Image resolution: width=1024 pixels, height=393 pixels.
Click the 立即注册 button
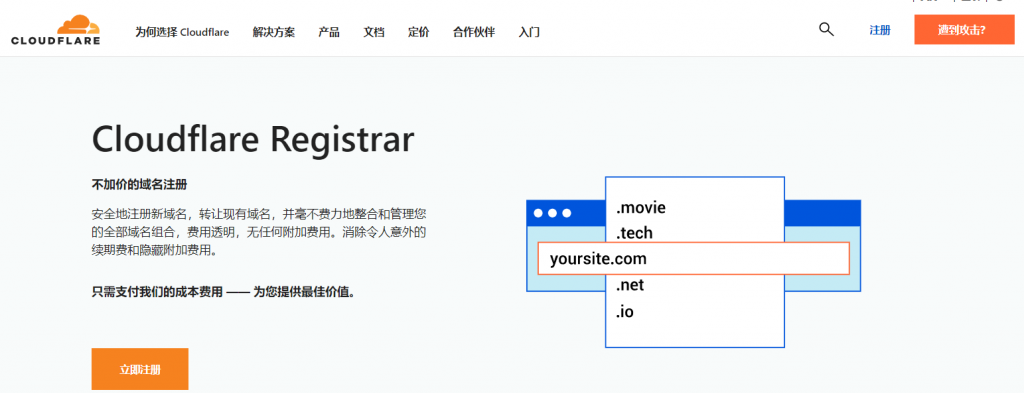(140, 369)
